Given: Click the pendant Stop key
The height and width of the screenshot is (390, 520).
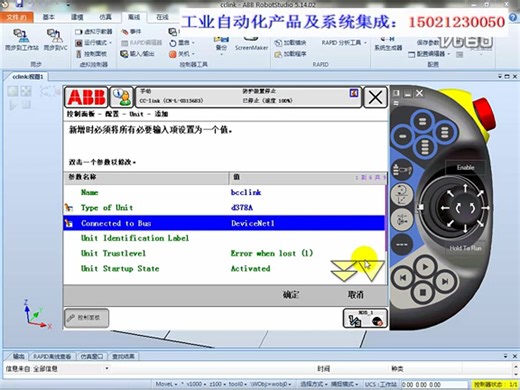Looking at the screenshot, I should (x=423, y=293).
